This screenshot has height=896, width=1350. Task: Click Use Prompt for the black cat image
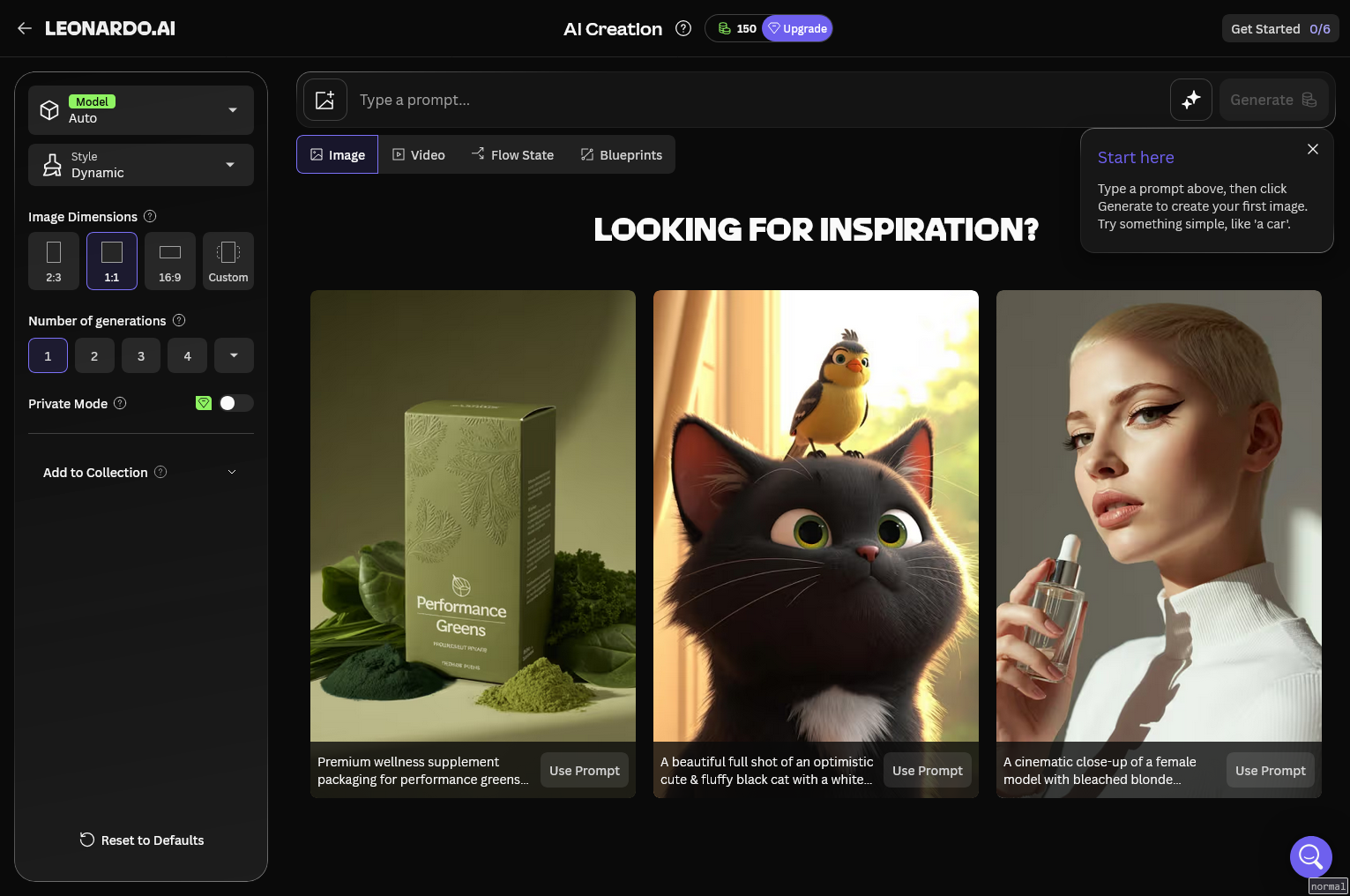[928, 770]
